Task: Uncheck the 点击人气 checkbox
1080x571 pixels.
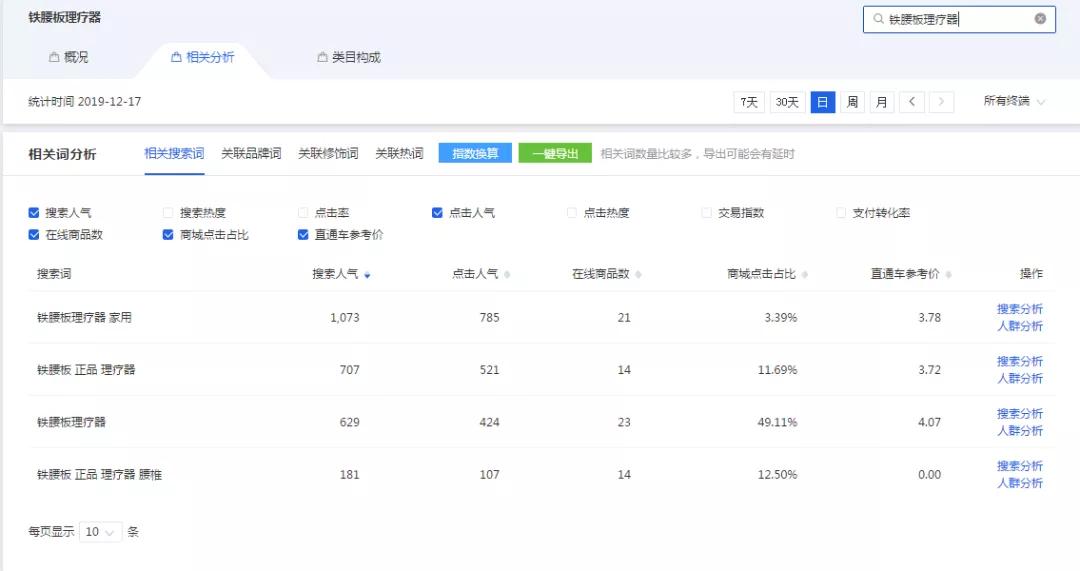Action: 437,213
